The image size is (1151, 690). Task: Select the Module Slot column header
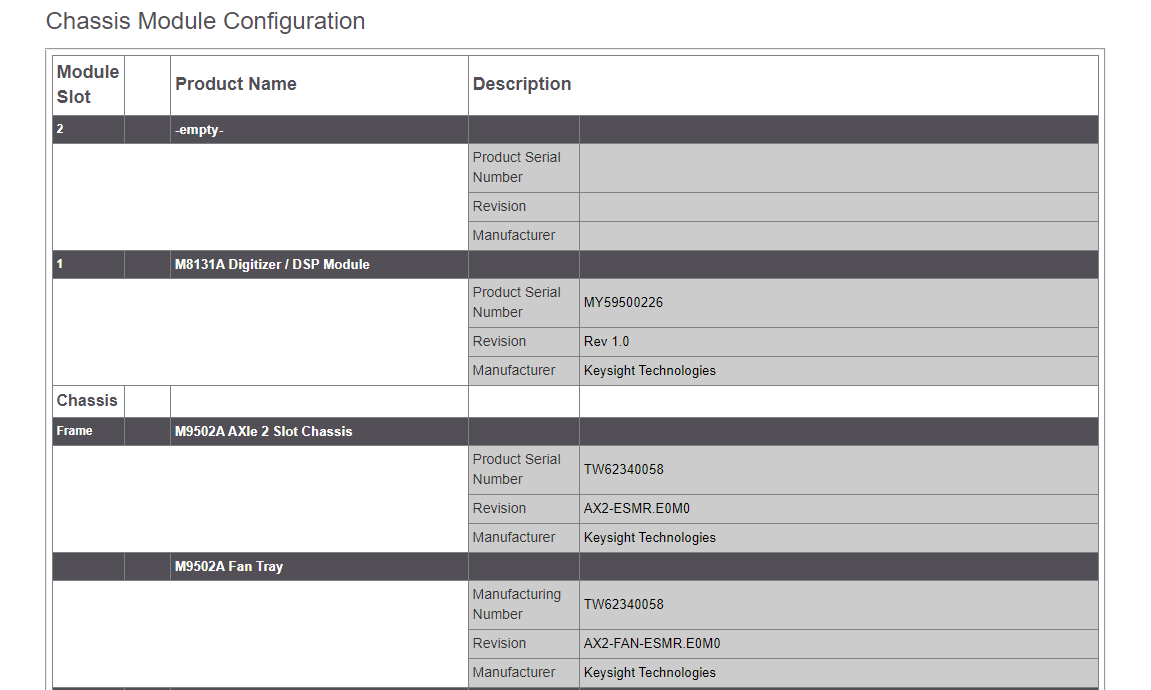pyautogui.click(x=88, y=84)
